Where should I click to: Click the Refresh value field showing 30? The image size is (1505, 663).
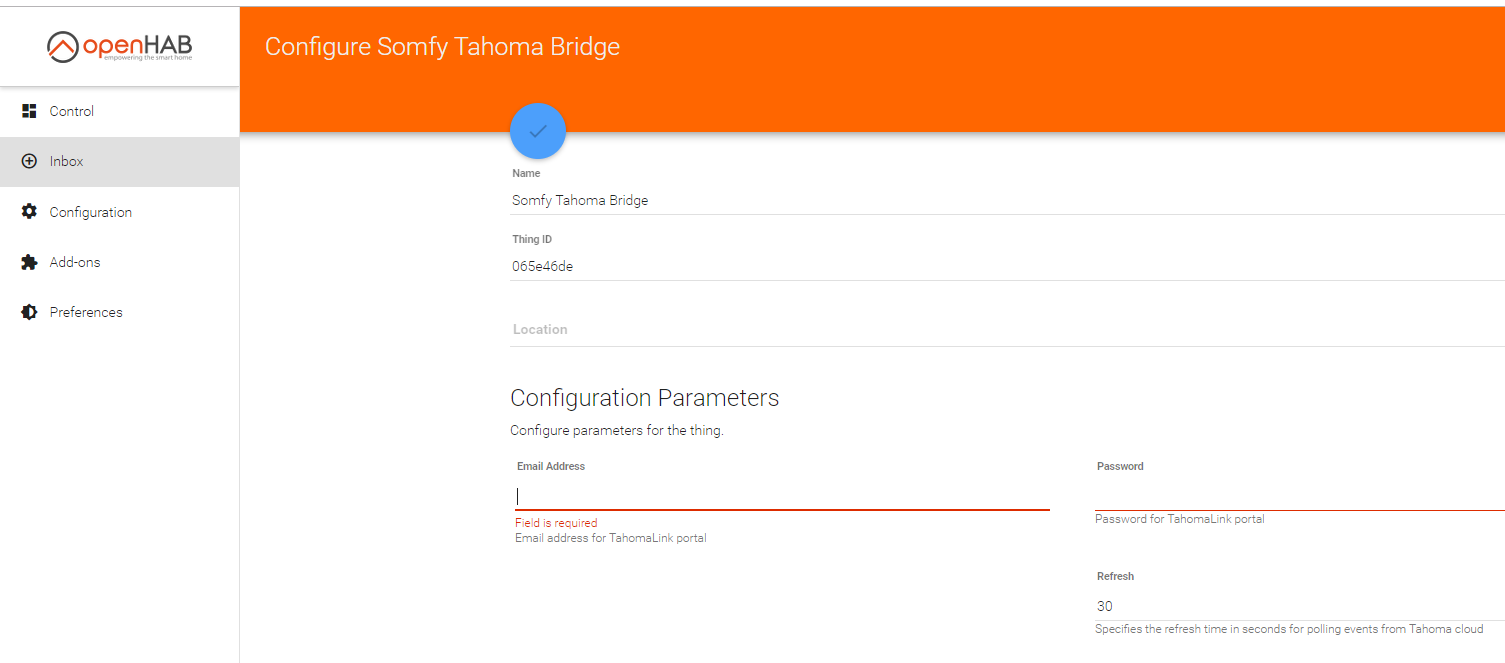[1298, 606]
